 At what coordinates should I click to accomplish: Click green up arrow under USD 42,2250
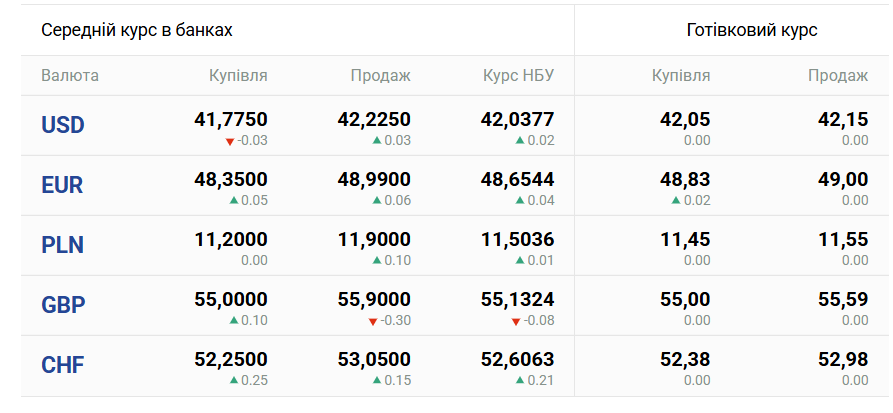click(x=377, y=140)
